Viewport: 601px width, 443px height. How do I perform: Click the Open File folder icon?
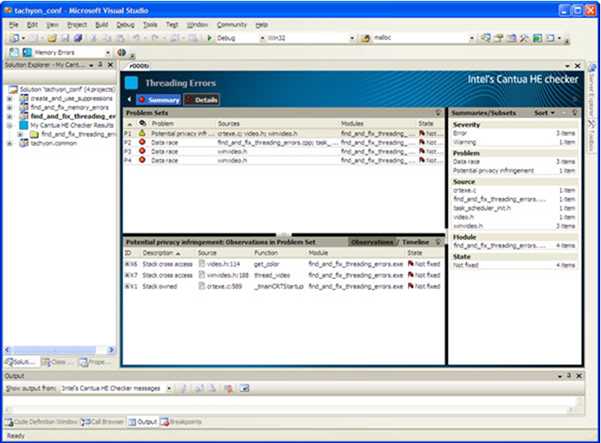tap(52, 38)
